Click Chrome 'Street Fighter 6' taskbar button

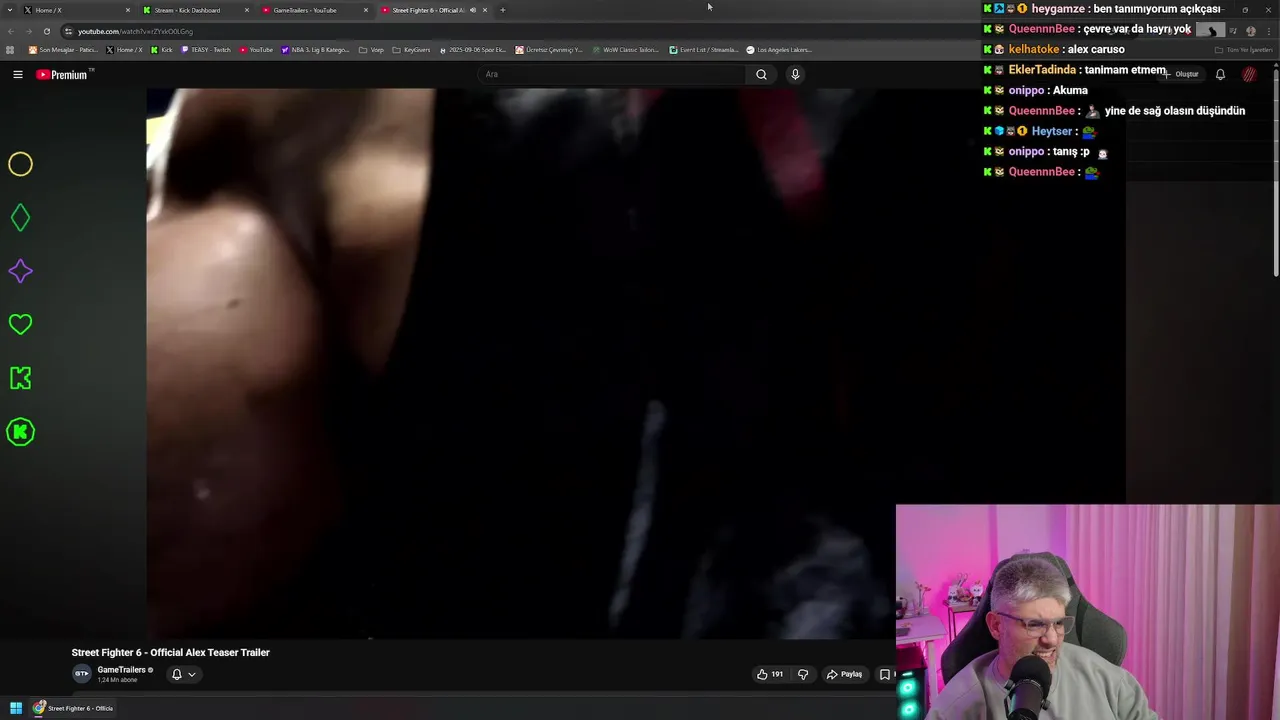pyautogui.click(x=73, y=708)
